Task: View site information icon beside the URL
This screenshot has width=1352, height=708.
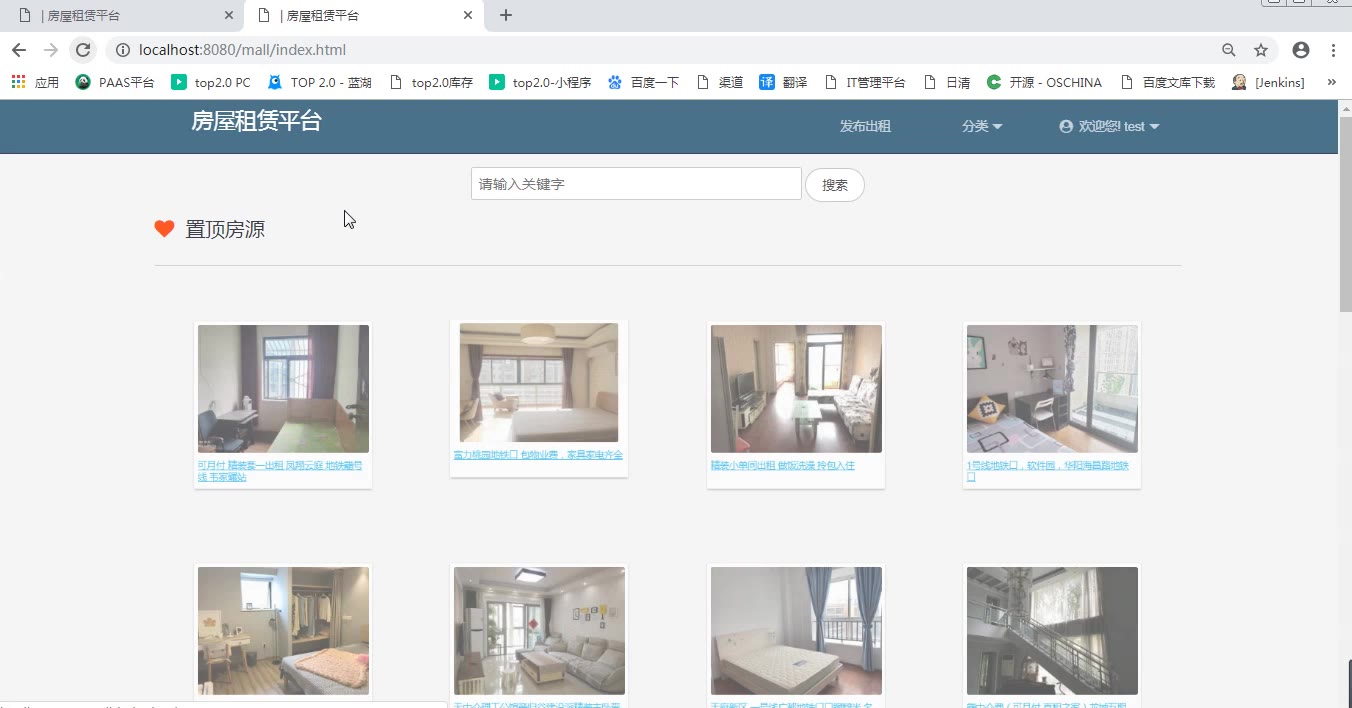Action: pyautogui.click(x=122, y=50)
